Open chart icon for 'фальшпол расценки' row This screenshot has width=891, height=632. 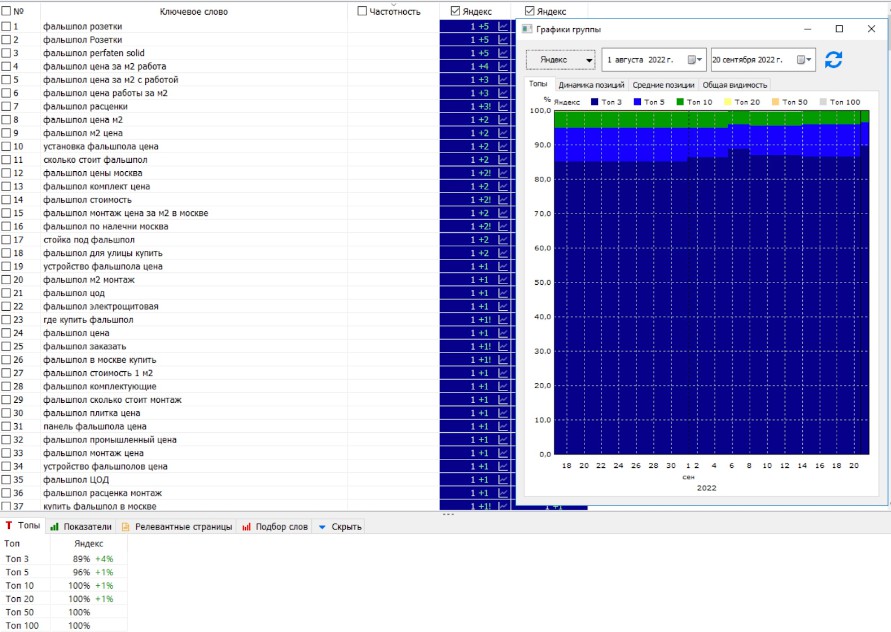pyautogui.click(x=503, y=106)
